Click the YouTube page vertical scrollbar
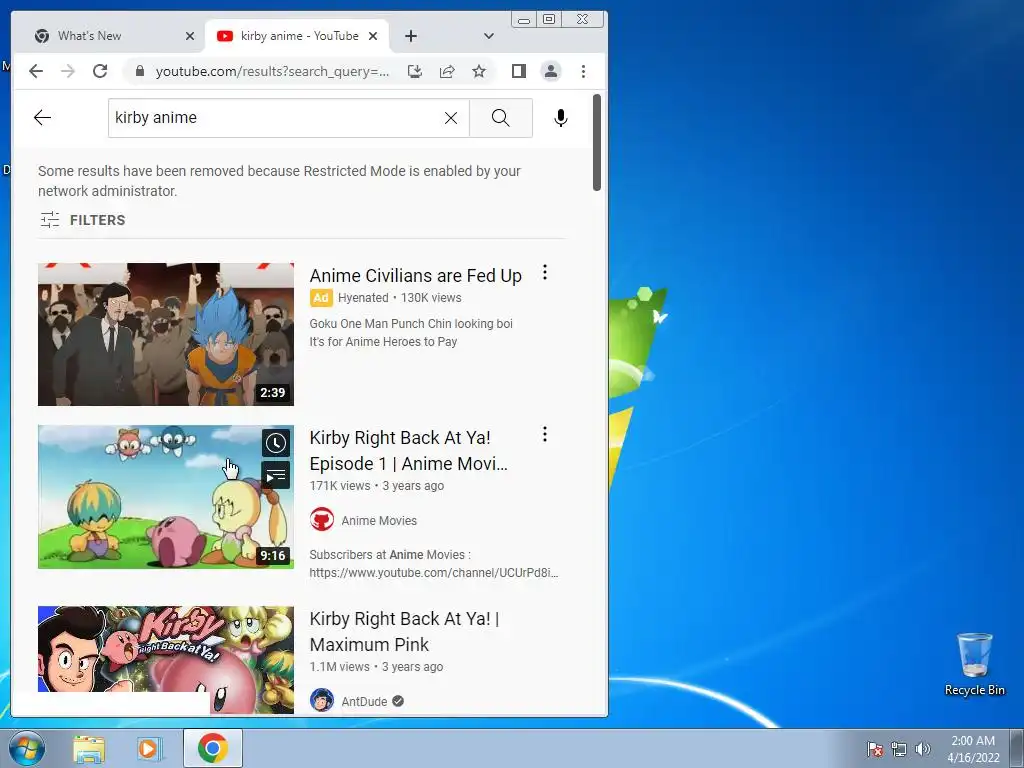This screenshot has height=768, width=1024. [596, 142]
